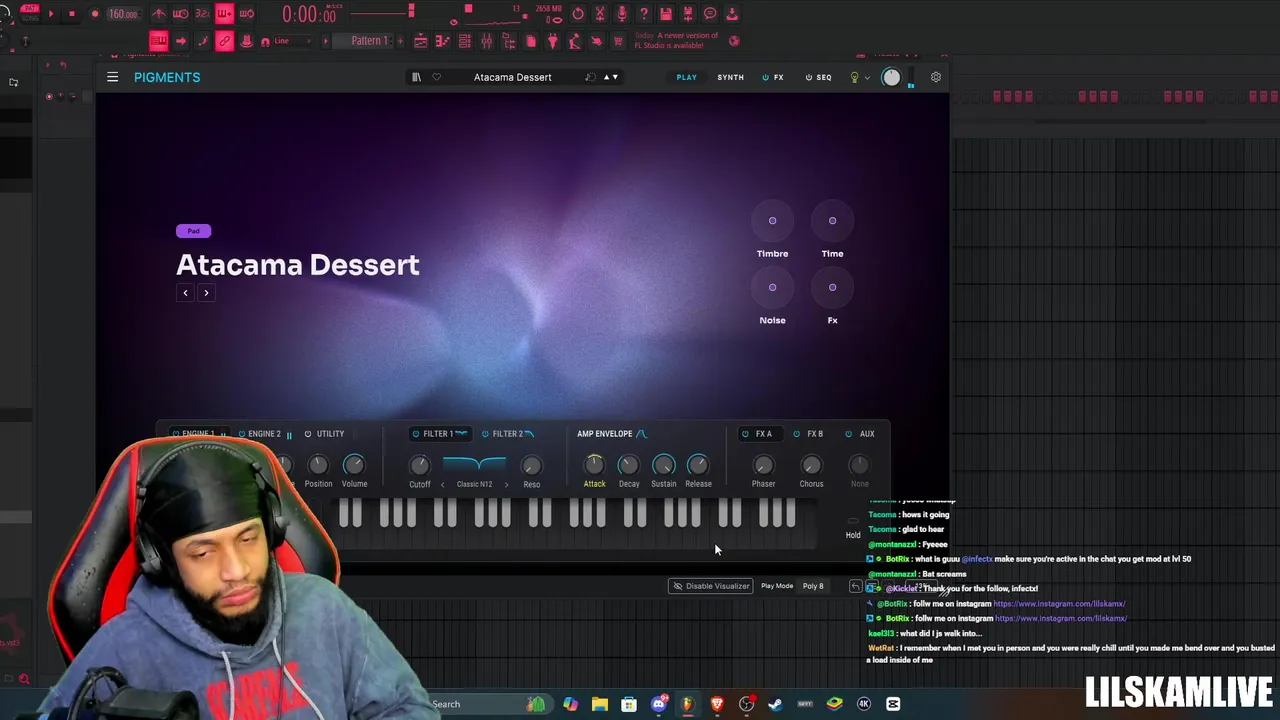The width and height of the screenshot is (1280, 720).
Task: Switch to the FX tab
Action: [x=779, y=77]
